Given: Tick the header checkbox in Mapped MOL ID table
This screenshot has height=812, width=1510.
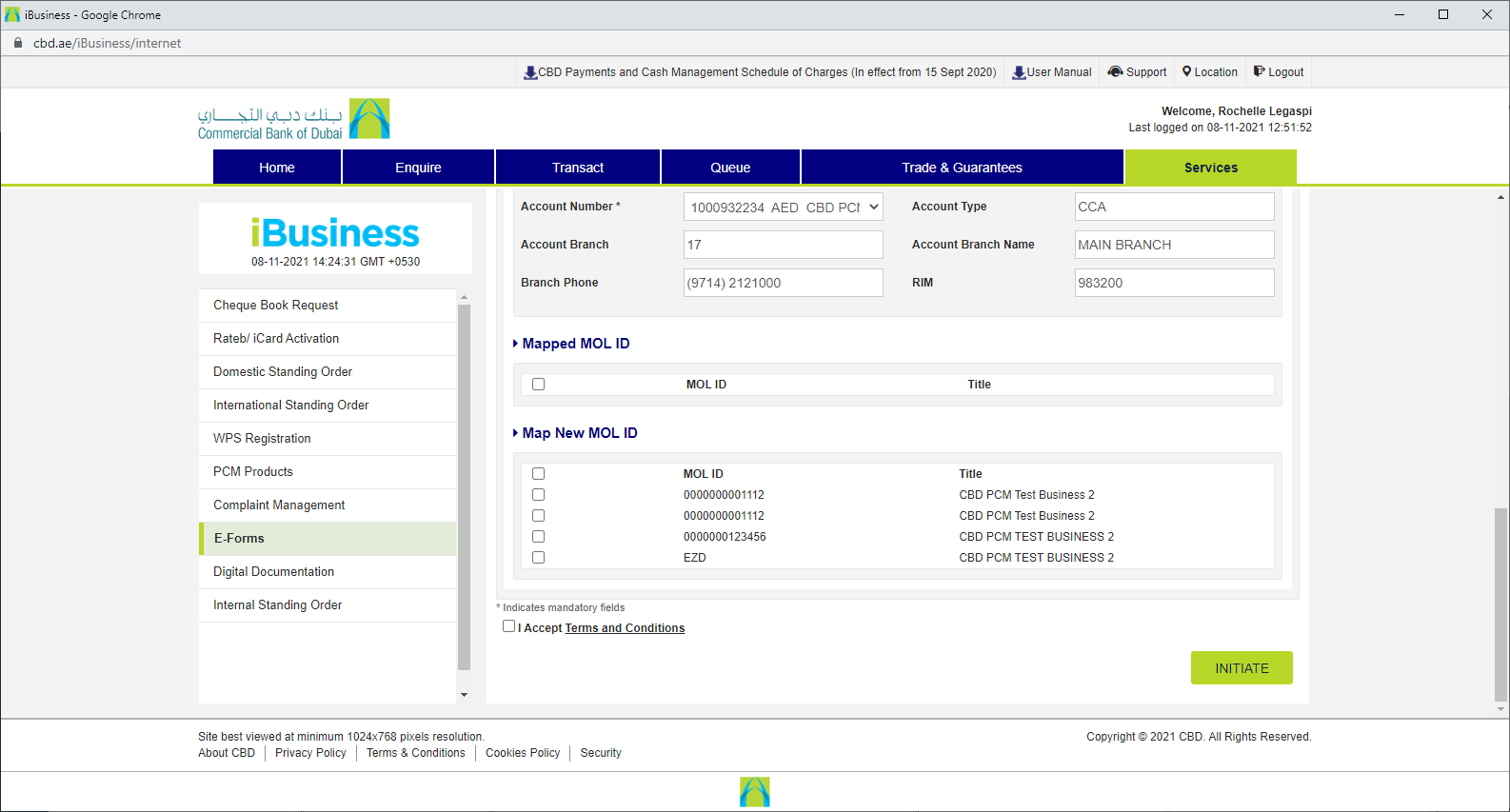Looking at the screenshot, I should coord(539,385).
